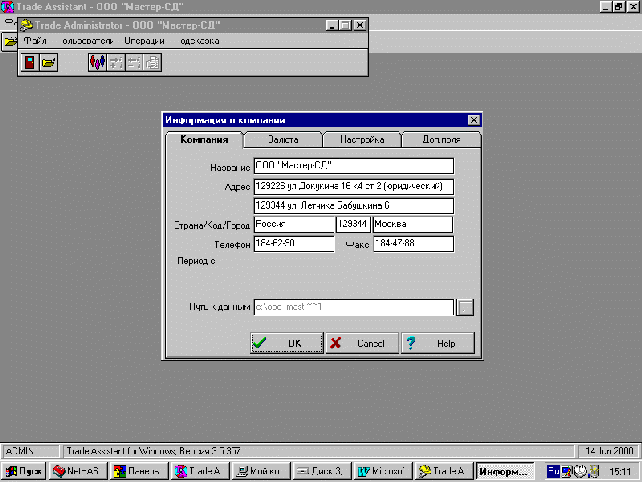This screenshot has height=483, width=643.
Task: Click the ADMIN status bar field
Action: click(31, 451)
